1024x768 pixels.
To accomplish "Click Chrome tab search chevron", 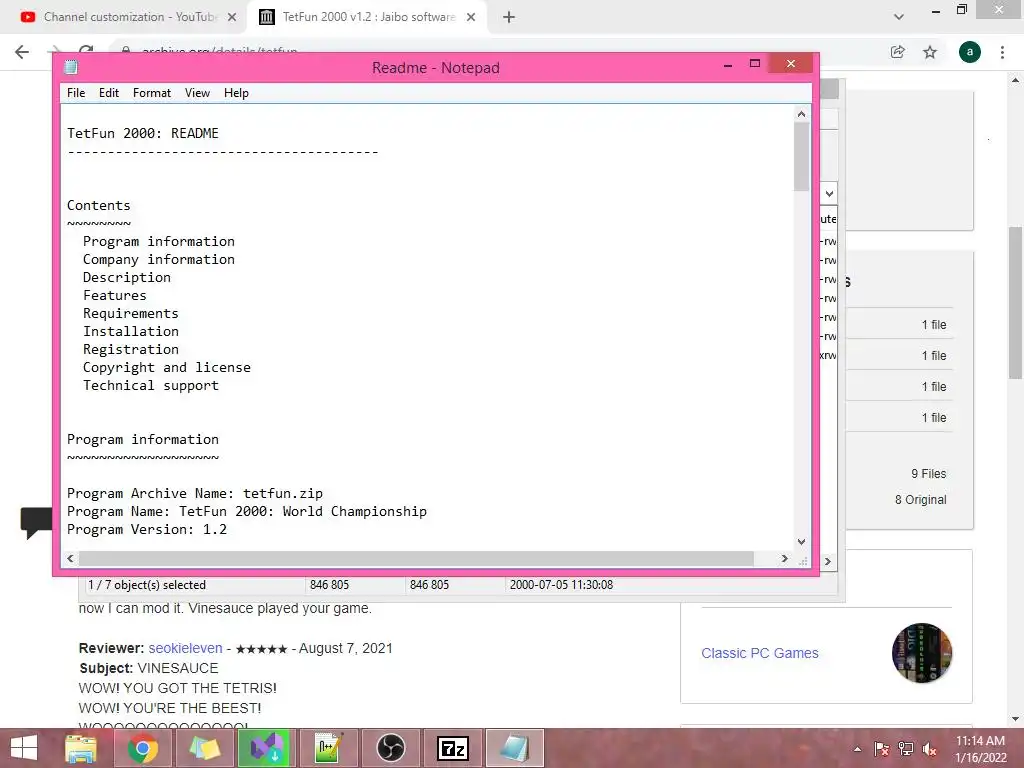I will pyautogui.click(x=899, y=17).
